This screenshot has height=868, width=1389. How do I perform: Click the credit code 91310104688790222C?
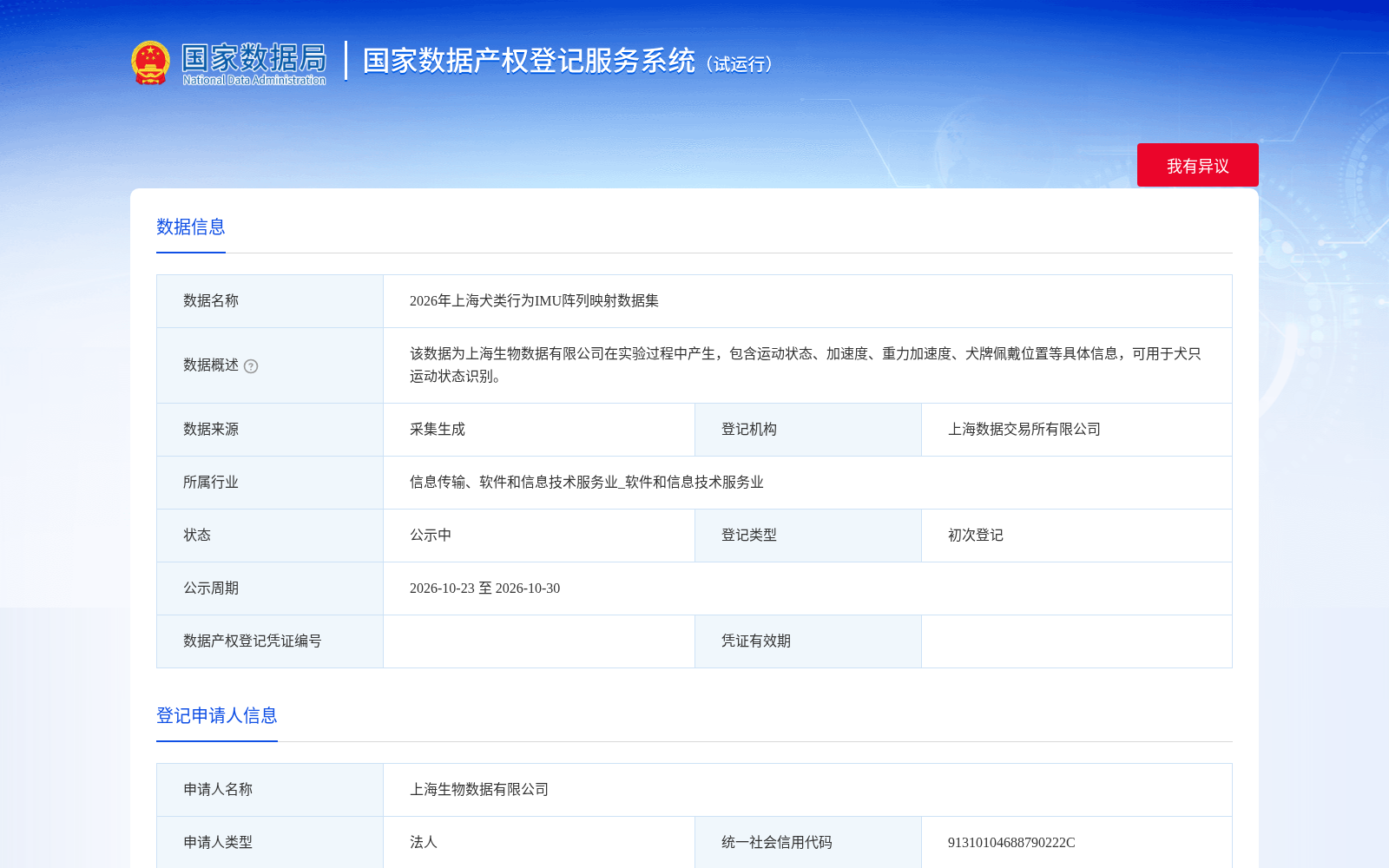[x=1011, y=843]
